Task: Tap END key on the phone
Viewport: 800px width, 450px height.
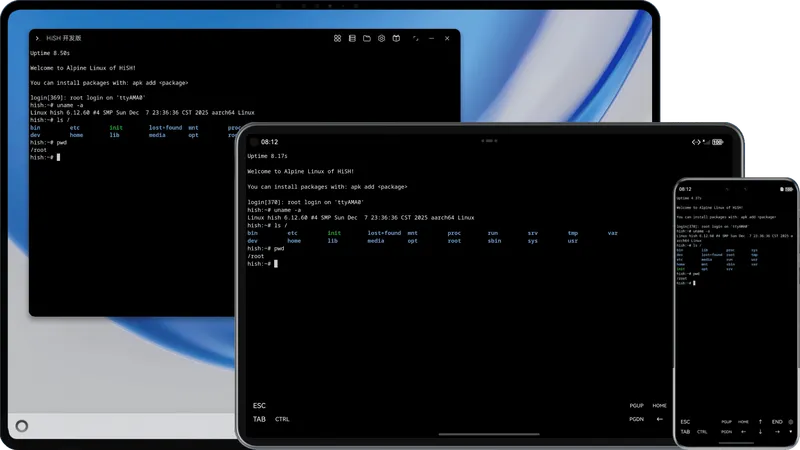Action: pos(777,422)
